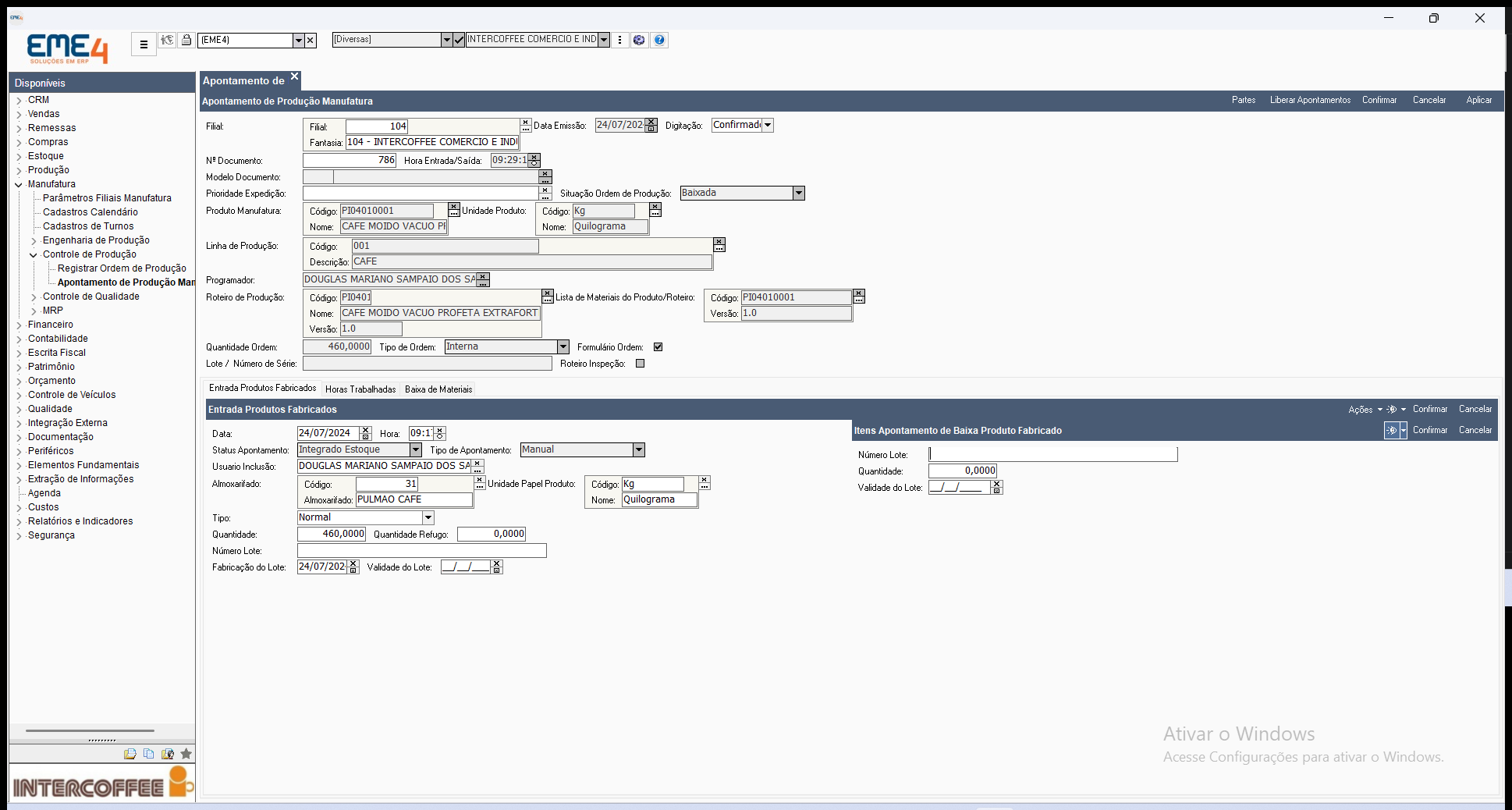This screenshot has height=810, width=1512.
Task: Open the gear settings icon beside help
Action: (639, 40)
